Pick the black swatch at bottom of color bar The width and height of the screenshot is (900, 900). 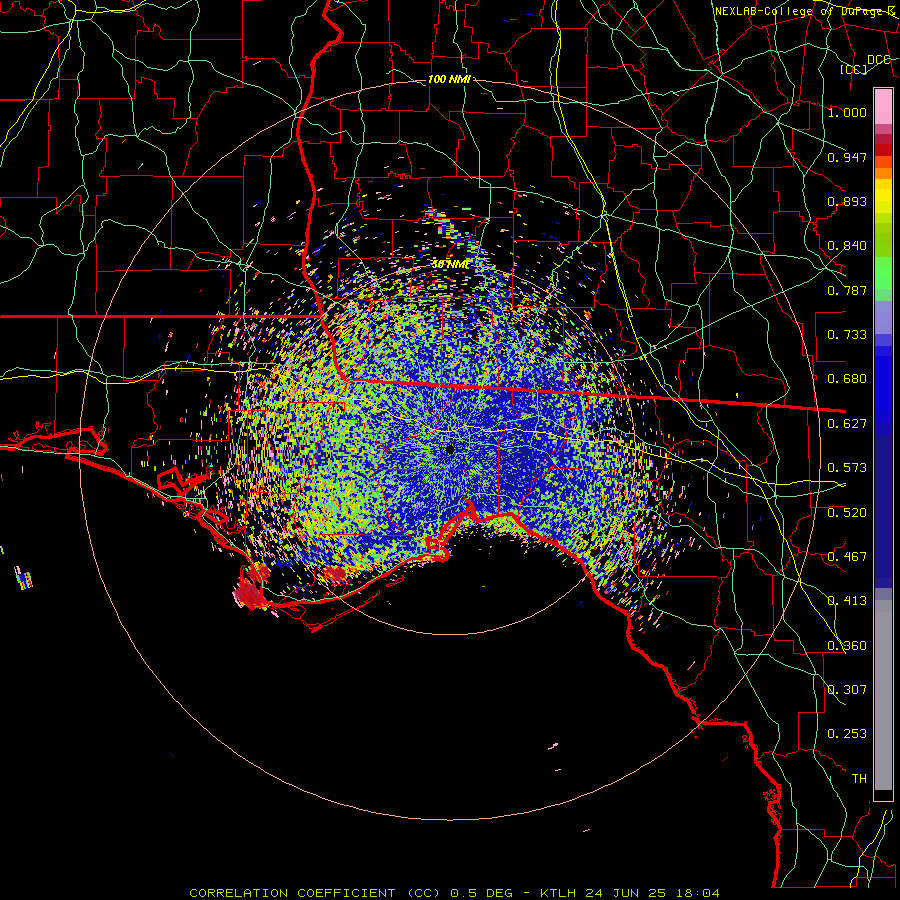(x=883, y=795)
